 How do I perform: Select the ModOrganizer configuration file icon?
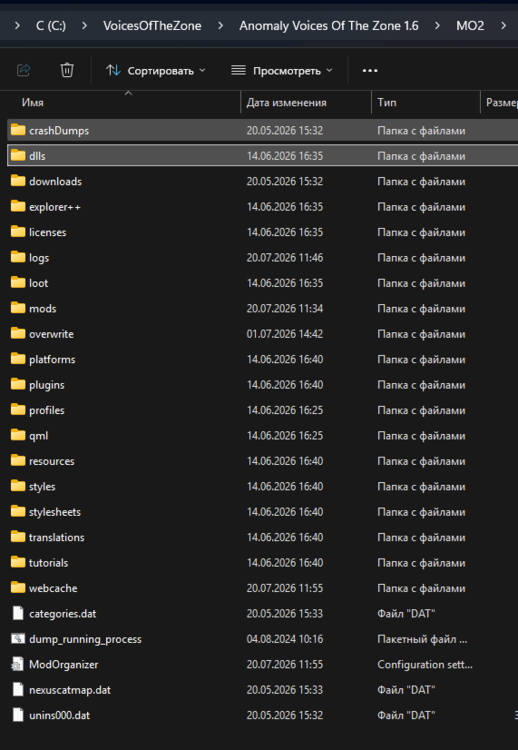(x=18, y=664)
